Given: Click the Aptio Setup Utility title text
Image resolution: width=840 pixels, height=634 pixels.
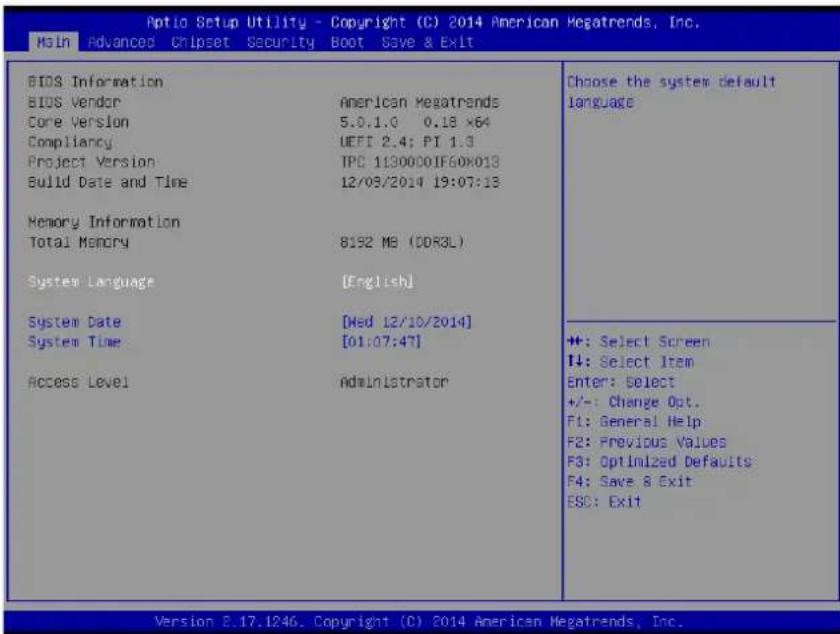Looking at the screenshot, I should [x=423, y=23].
